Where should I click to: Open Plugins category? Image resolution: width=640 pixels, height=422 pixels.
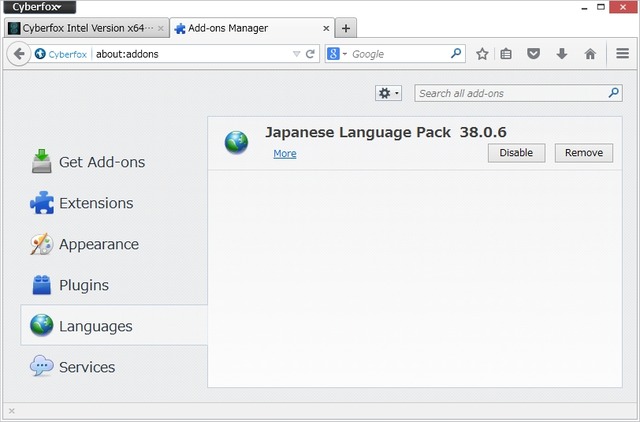click(114, 285)
